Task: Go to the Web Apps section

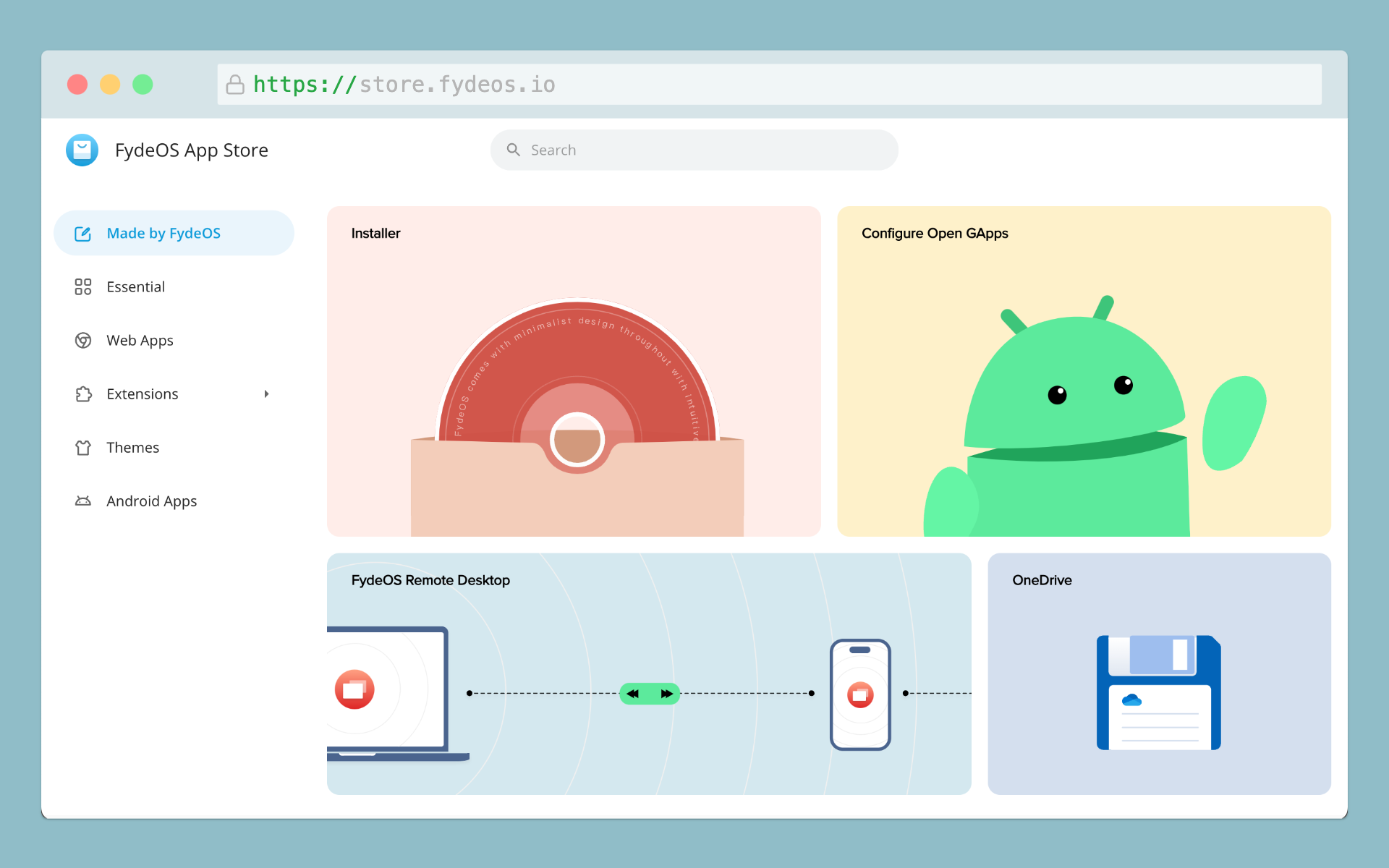Action: pos(140,341)
